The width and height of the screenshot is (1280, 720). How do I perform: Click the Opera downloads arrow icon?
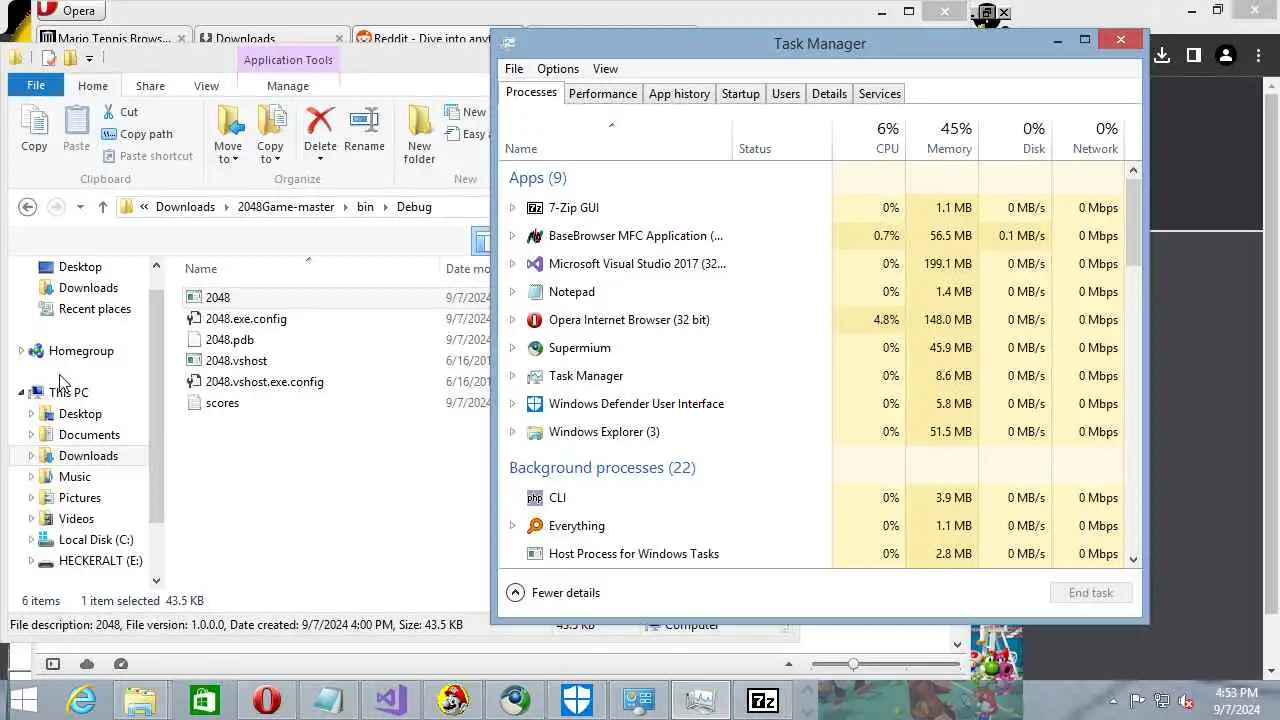[1161, 56]
